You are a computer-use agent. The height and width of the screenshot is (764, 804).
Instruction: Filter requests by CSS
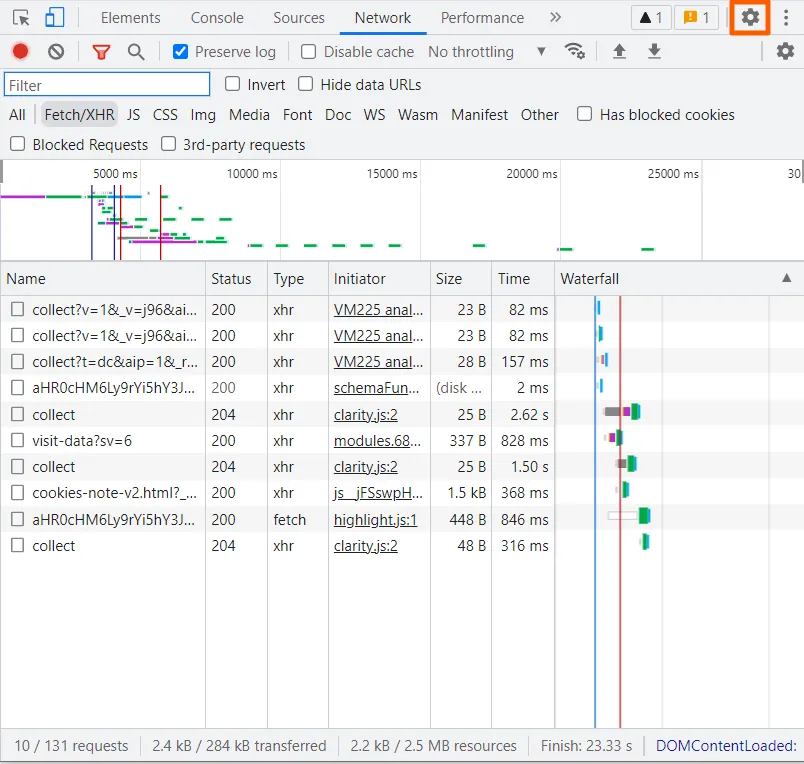[x=165, y=115]
